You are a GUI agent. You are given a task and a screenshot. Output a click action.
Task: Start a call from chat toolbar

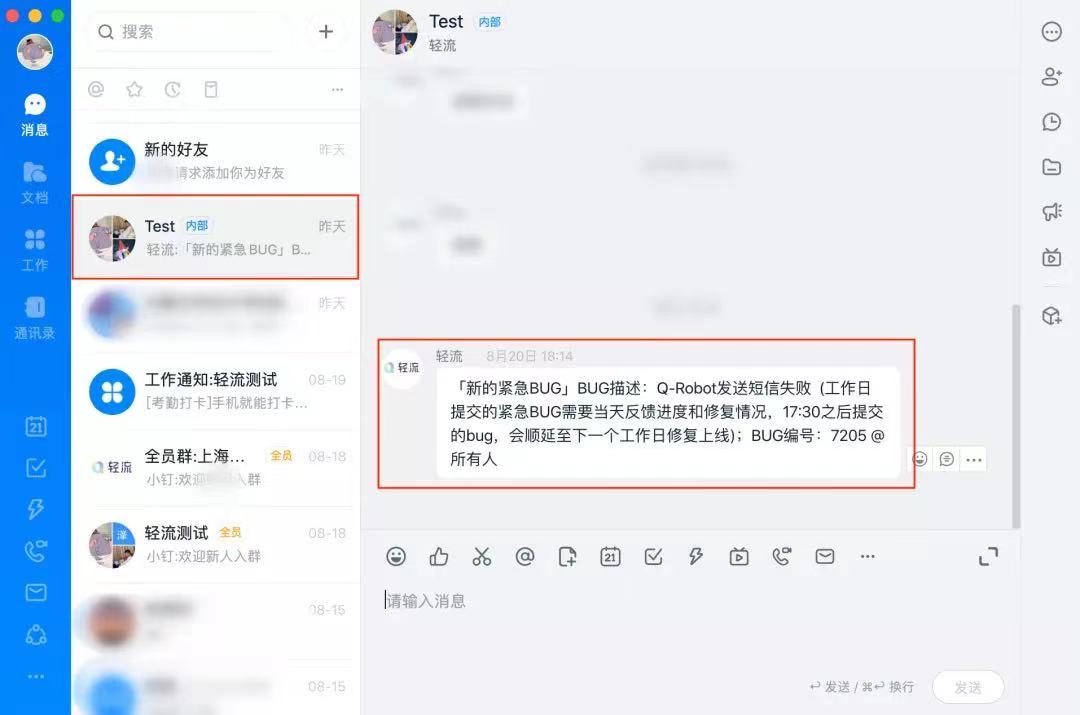pyautogui.click(x=782, y=557)
